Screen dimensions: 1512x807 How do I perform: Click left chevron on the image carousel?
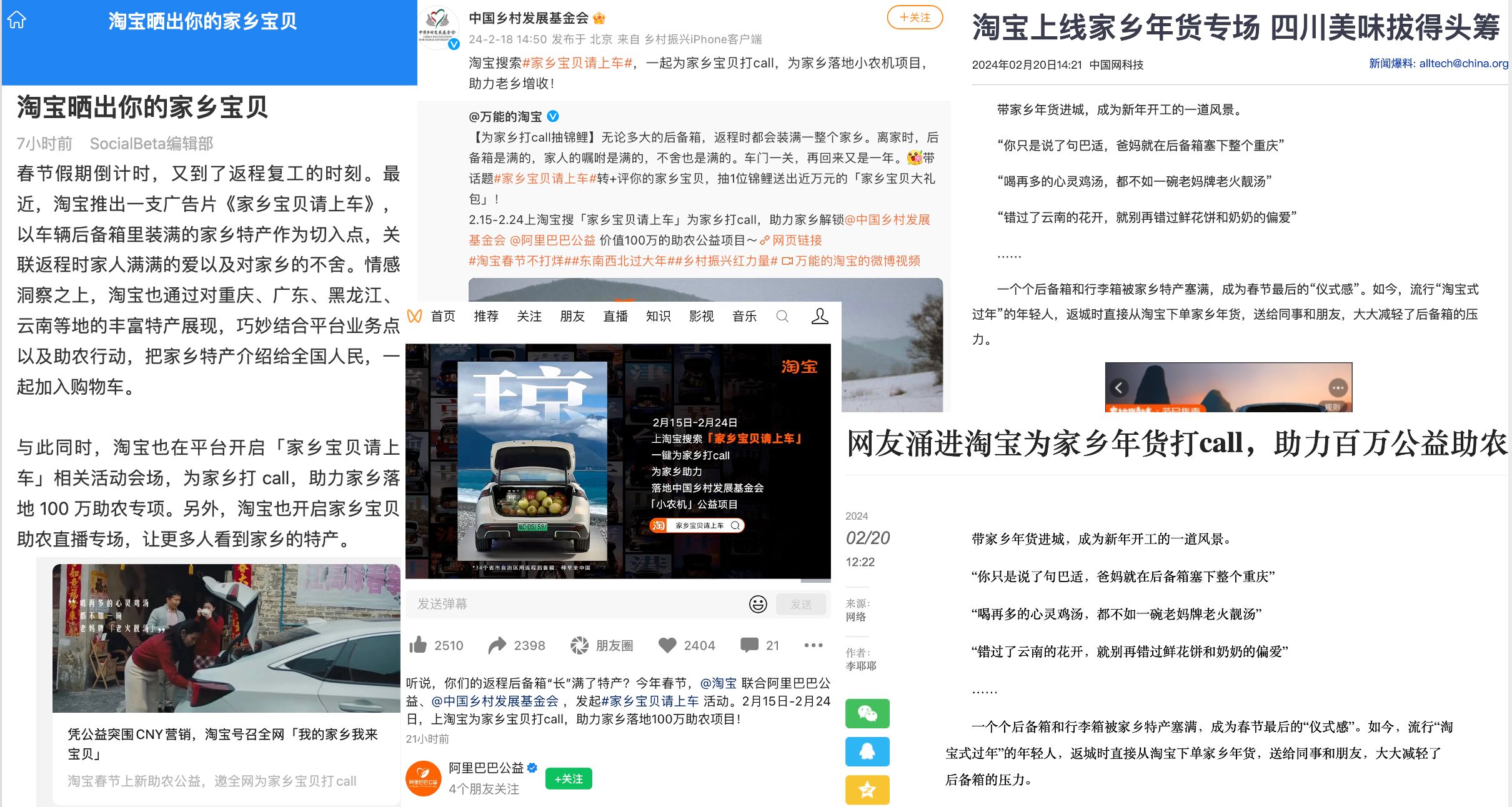[x=1119, y=388]
